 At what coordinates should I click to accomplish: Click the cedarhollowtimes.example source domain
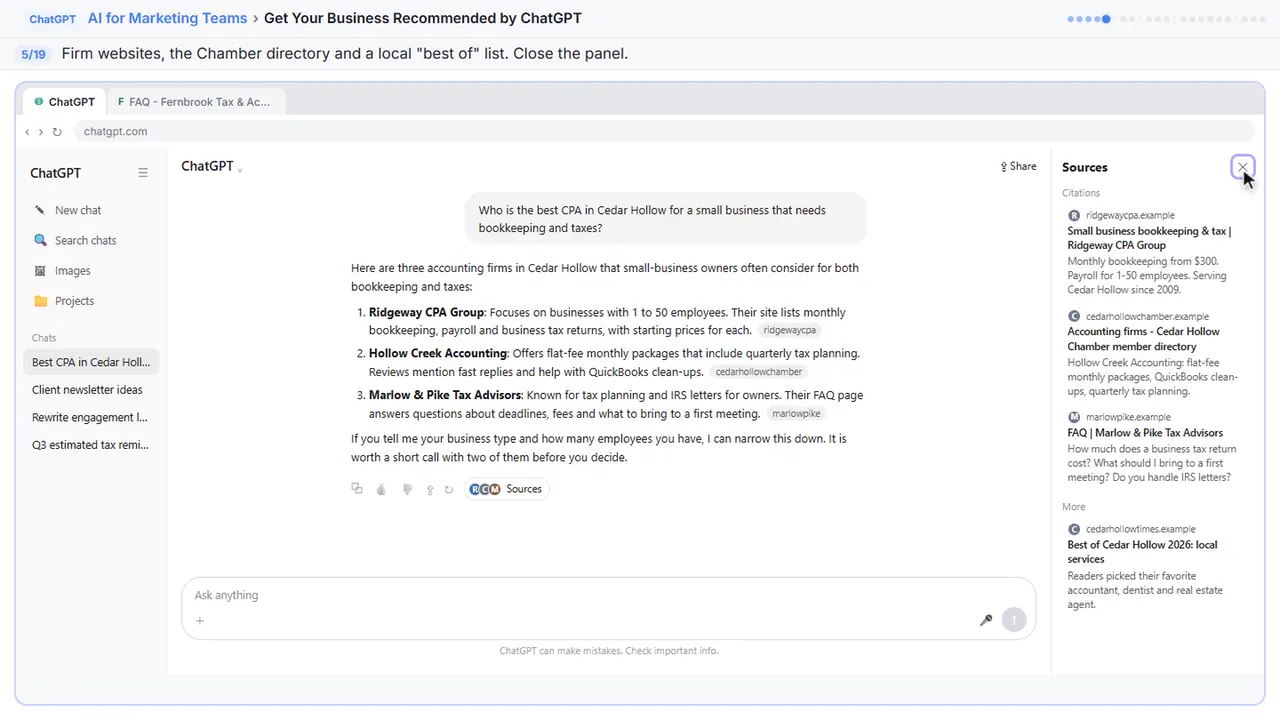pos(1140,529)
